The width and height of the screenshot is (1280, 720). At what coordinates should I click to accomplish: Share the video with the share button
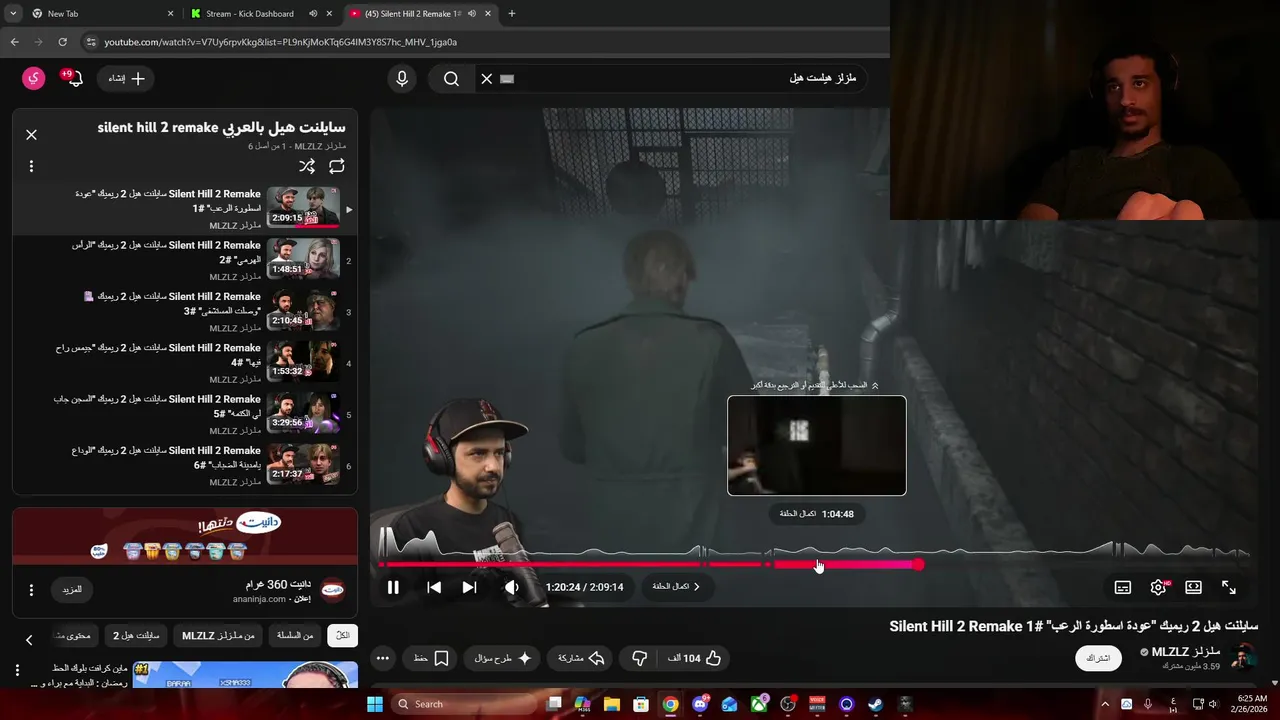point(582,658)
